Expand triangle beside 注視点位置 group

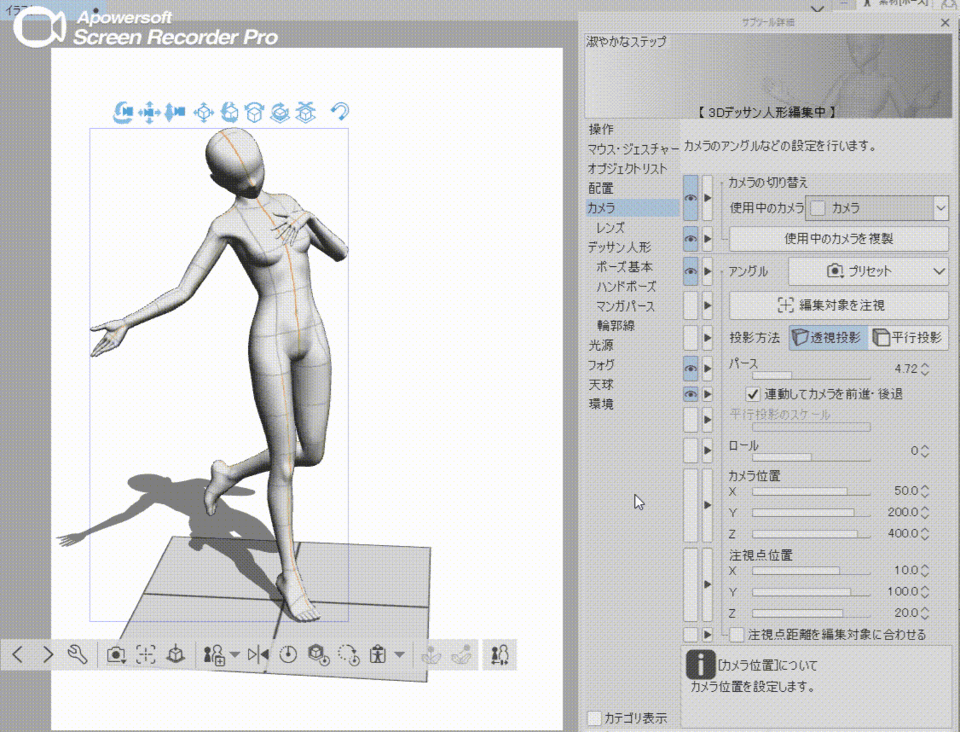[708, 584]
